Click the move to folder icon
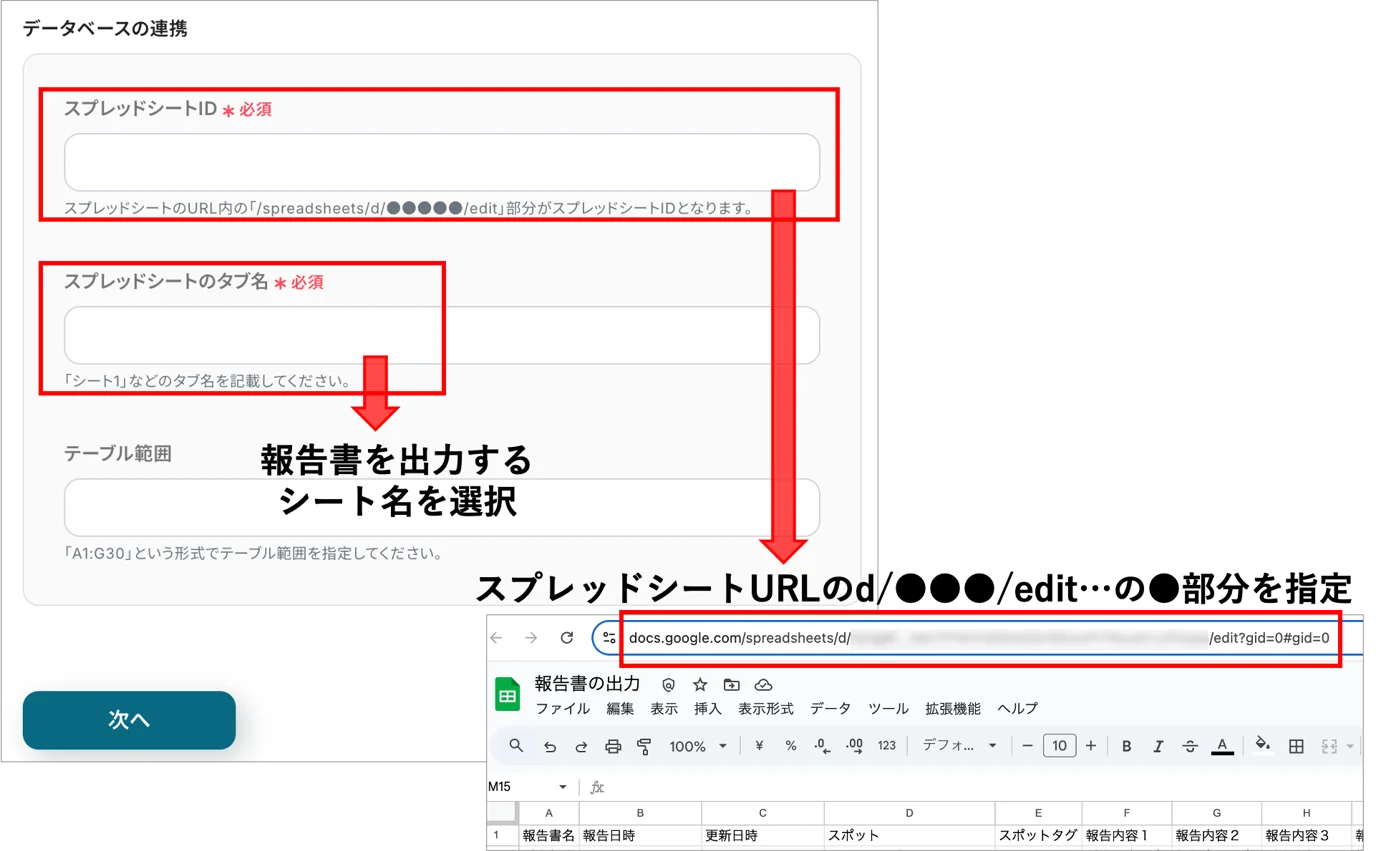The width and height of the screenshot is (1376, 851). (731, 684)
